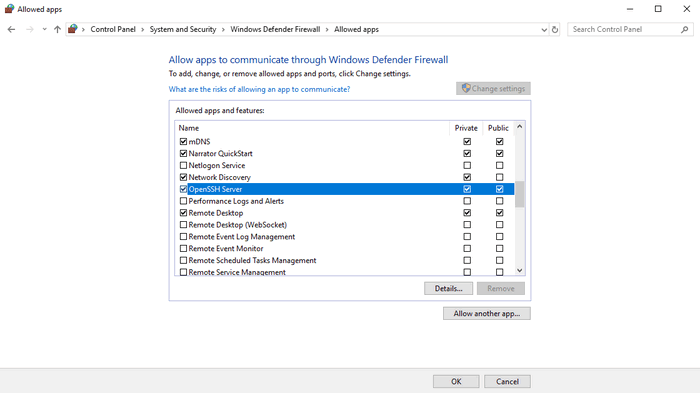Tick Private for Performance Logs and Alerts
700x393 pixels.
467,201
